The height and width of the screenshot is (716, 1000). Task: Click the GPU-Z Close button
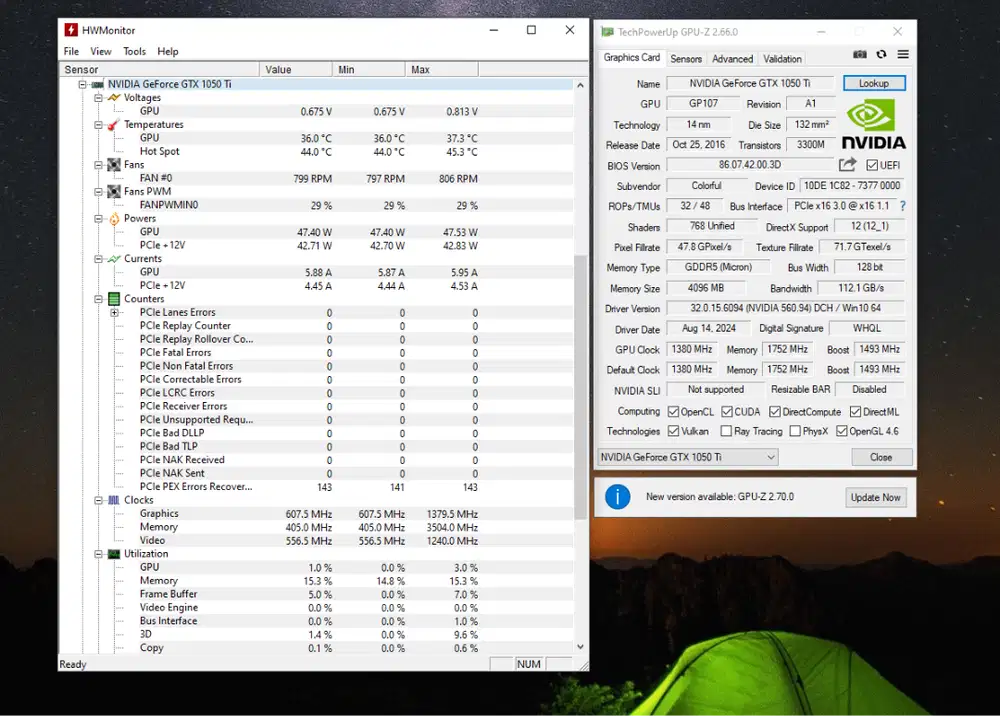tap(881, 457)
